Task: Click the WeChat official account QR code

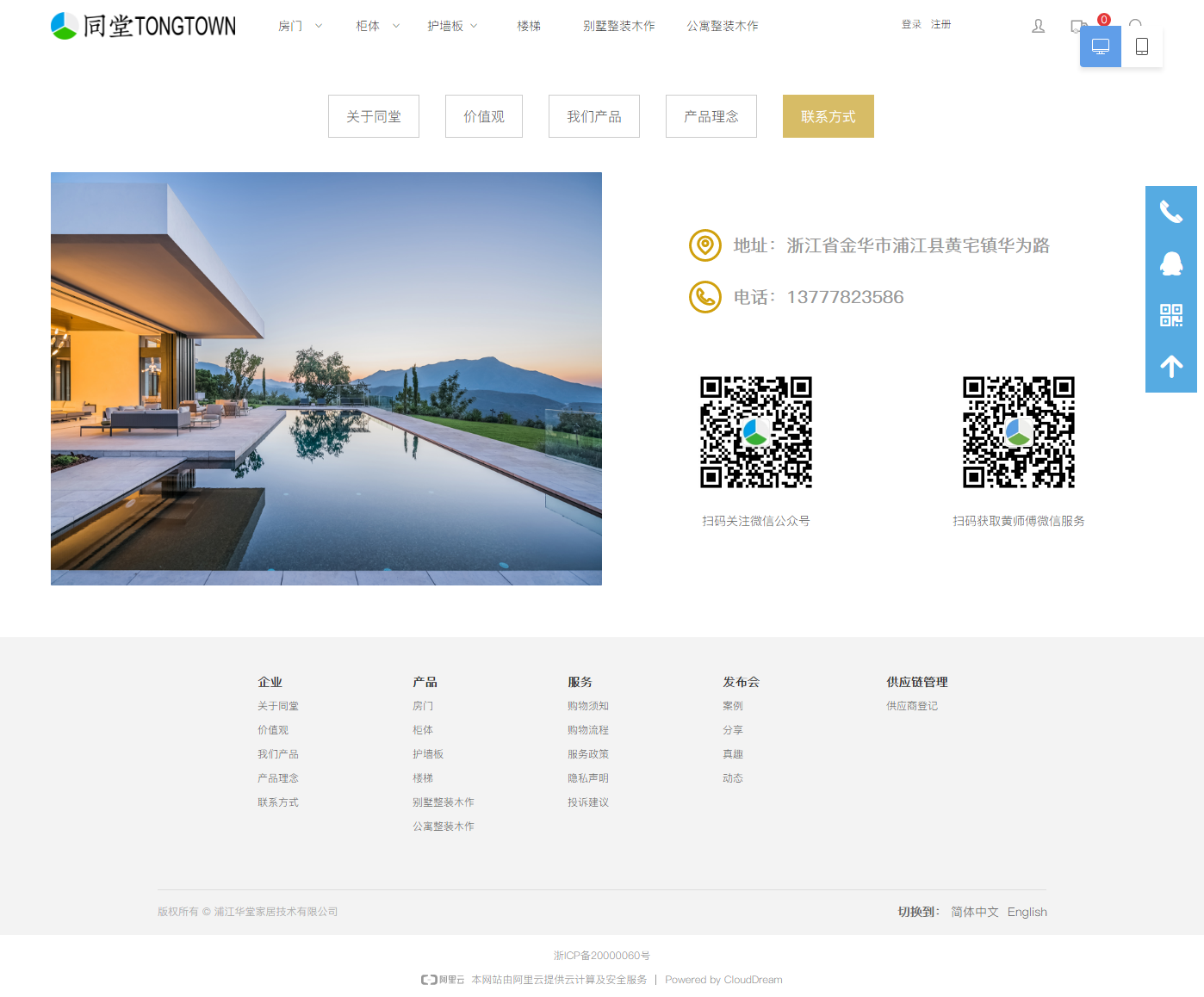Action: click(755, 432)
